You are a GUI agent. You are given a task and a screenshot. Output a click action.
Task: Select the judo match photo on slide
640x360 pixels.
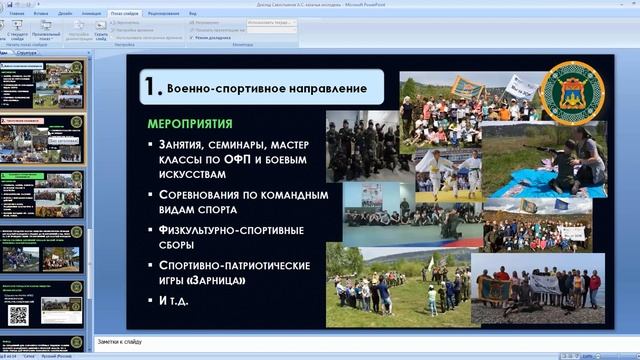(x=449, y=176)
